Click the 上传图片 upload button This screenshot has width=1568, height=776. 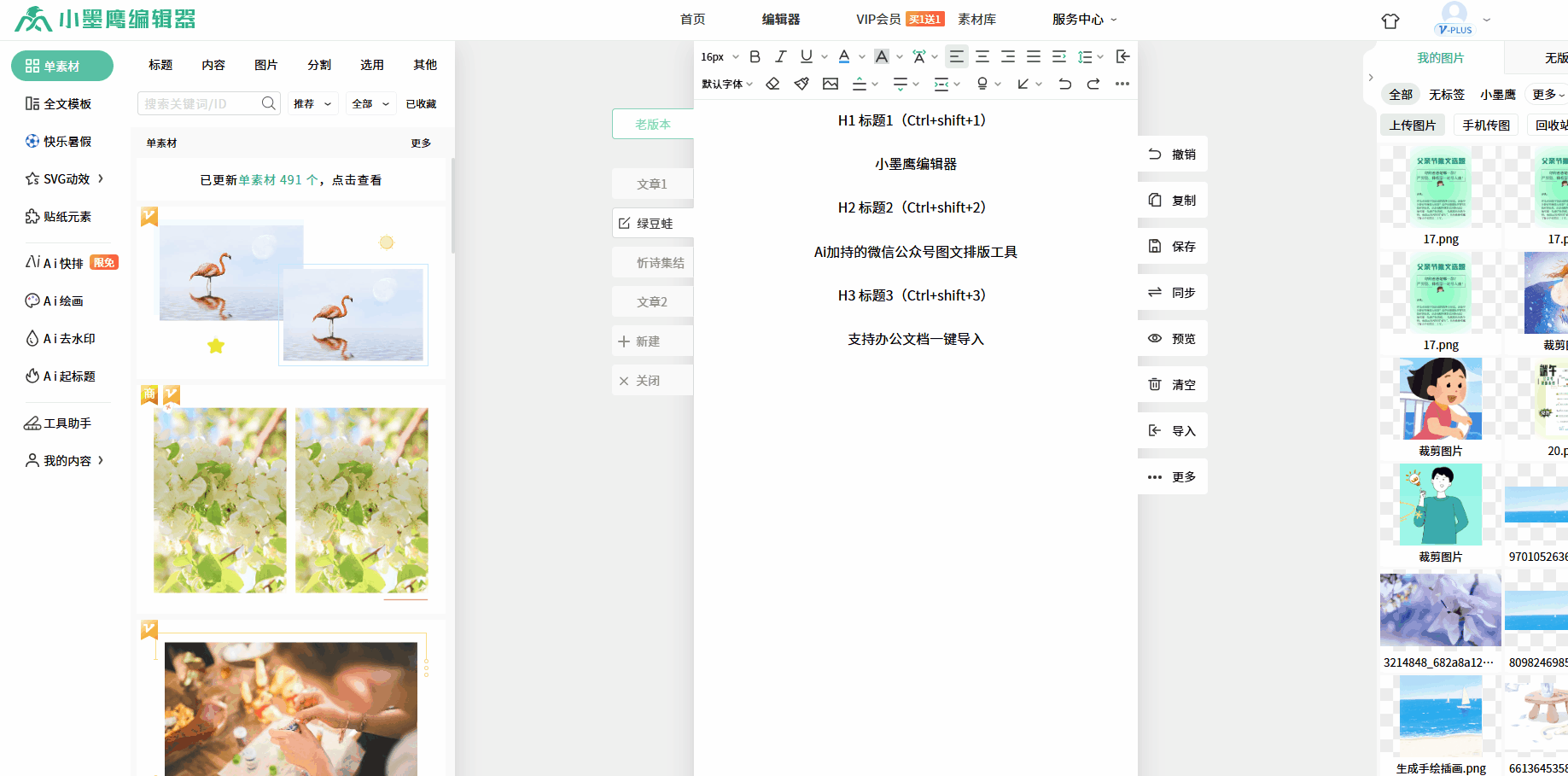click(1413, 125)
